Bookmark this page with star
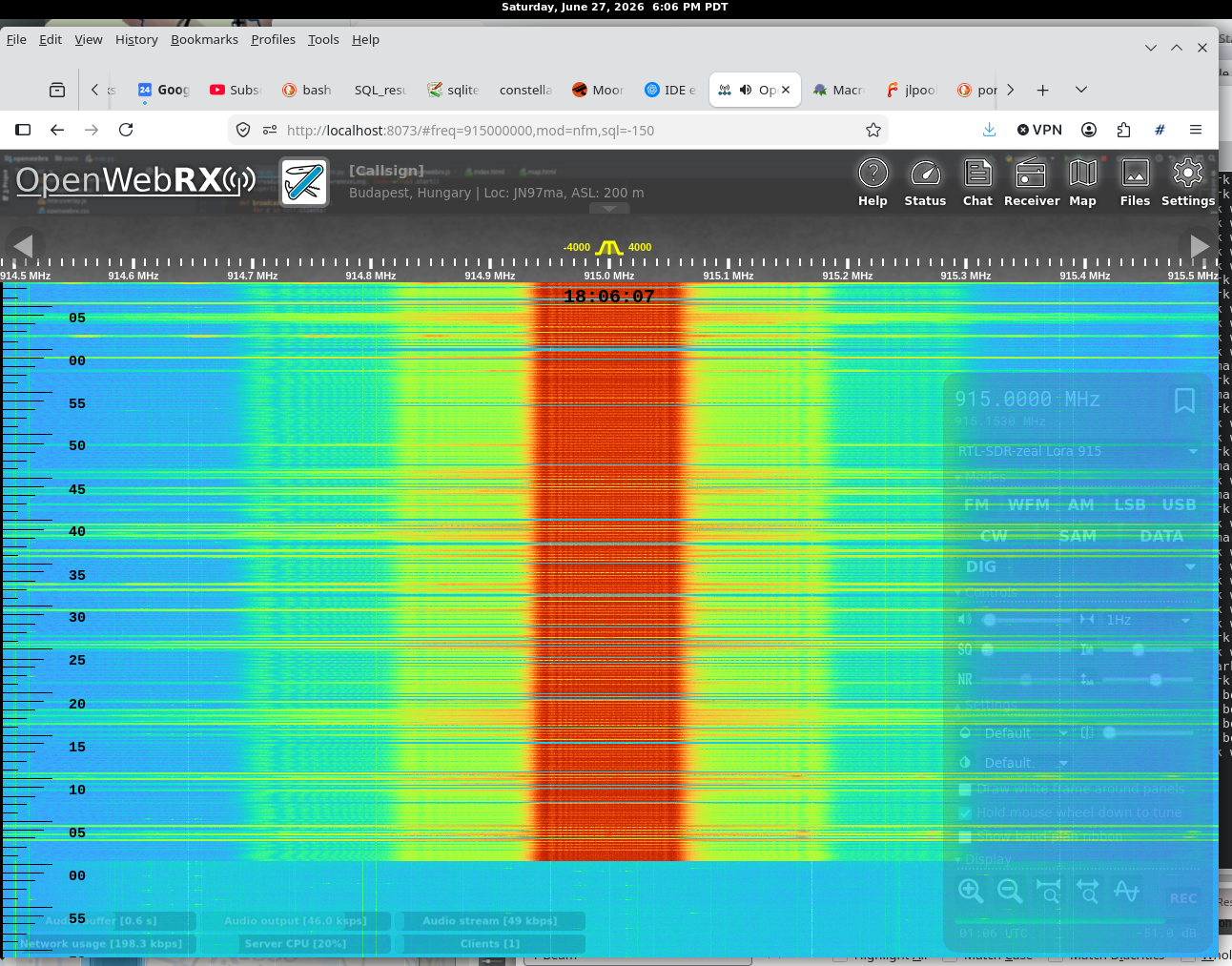 873,130
